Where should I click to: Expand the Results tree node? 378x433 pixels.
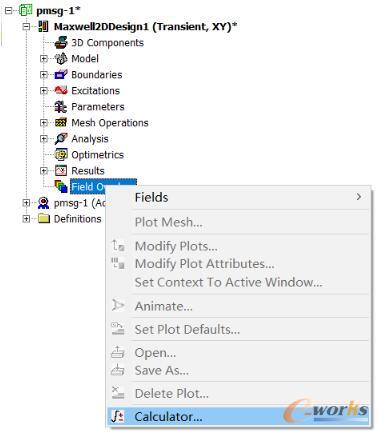click(44, 171)
